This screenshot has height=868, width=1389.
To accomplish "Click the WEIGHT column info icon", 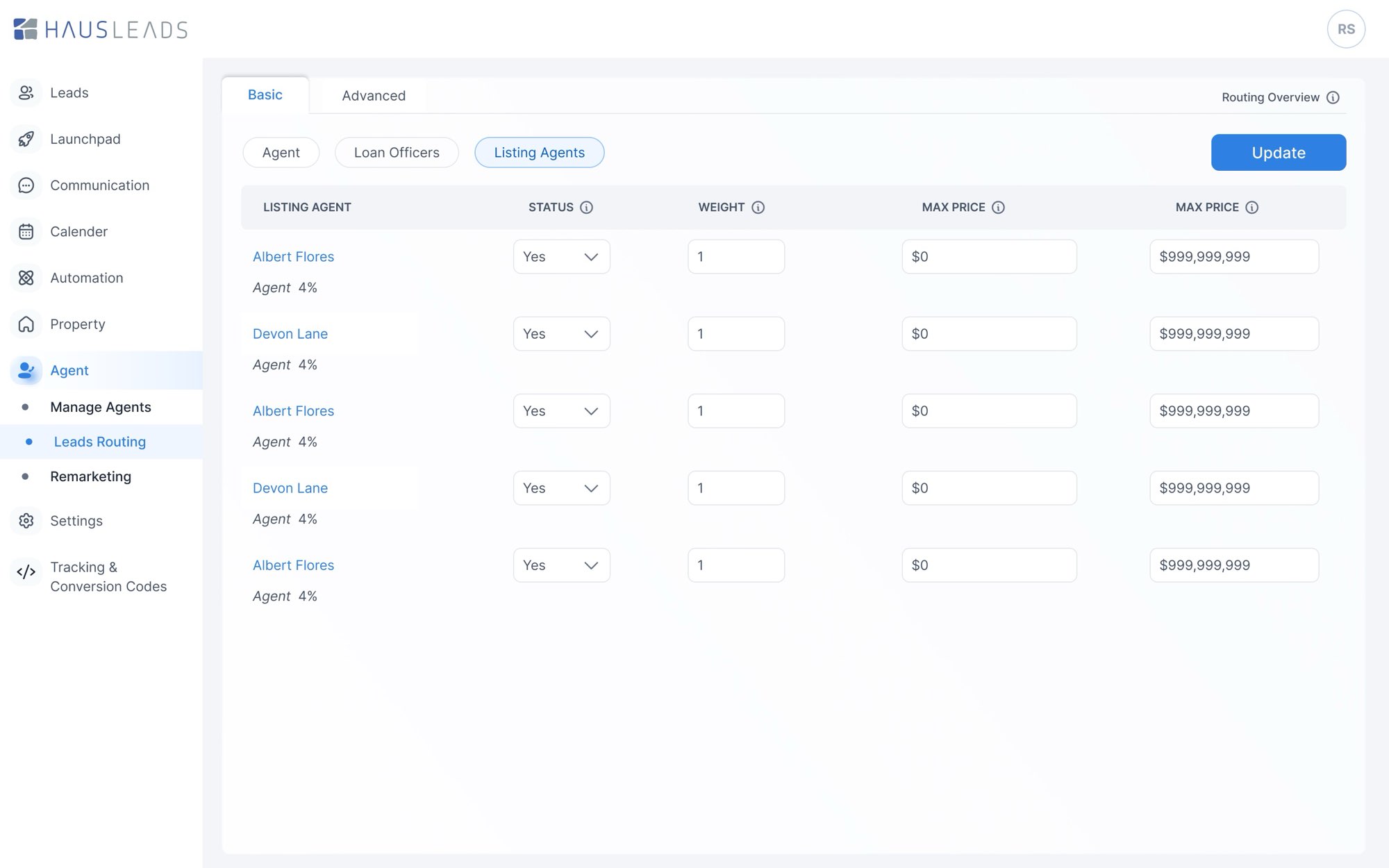I will 758,207.
